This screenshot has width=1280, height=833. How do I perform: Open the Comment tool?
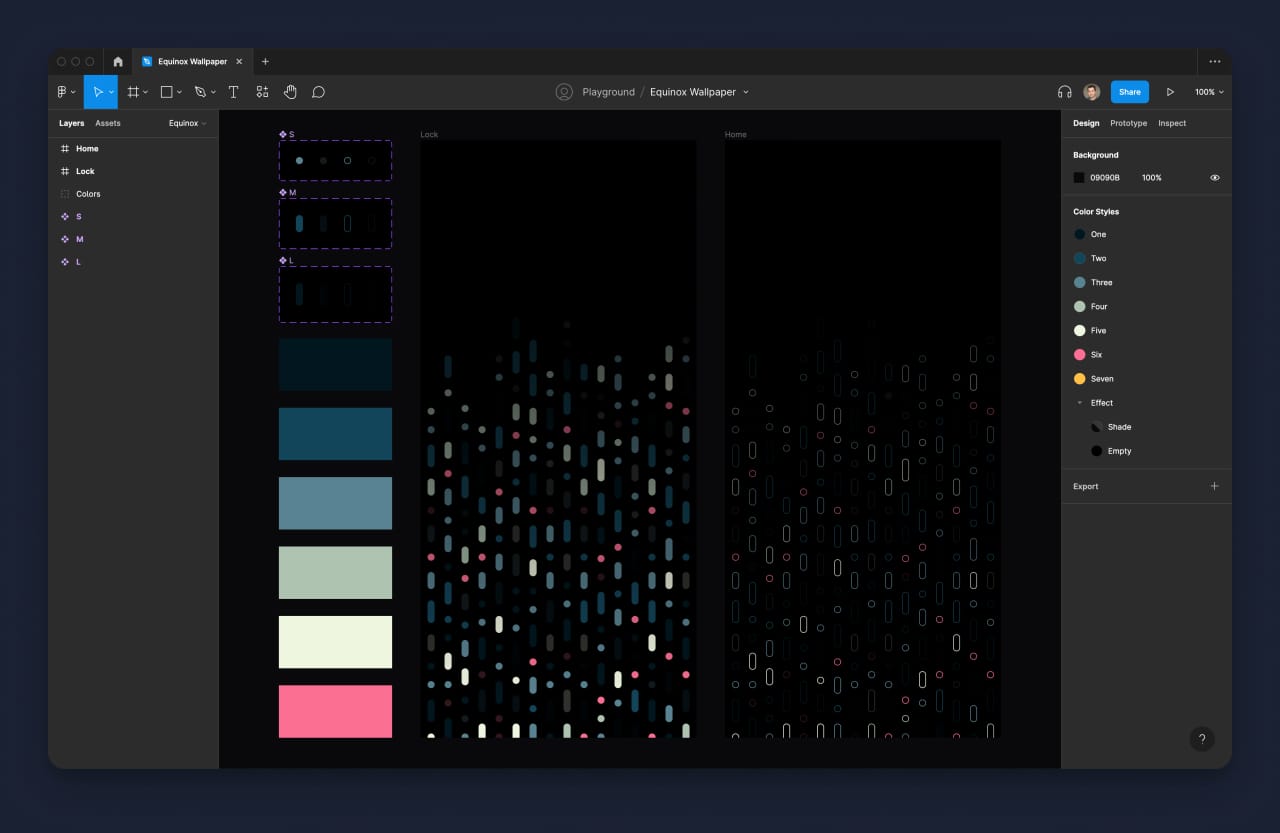pyautogui.click(x=318, y=91)
